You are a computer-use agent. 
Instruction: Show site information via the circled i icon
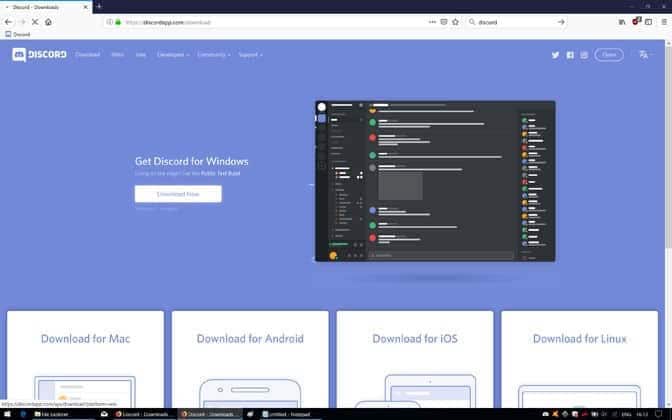click(x=110, y=22)
